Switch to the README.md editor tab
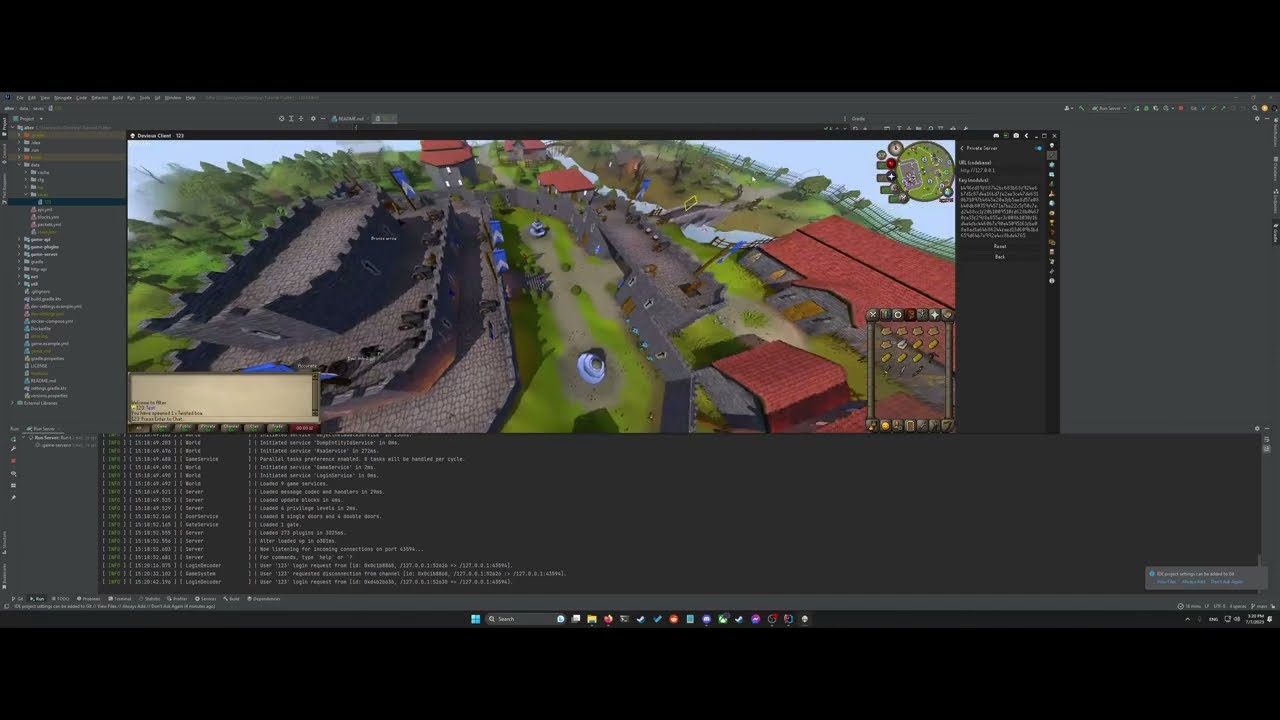Screen dimensions: 1280x720 [x=348, y=118]
